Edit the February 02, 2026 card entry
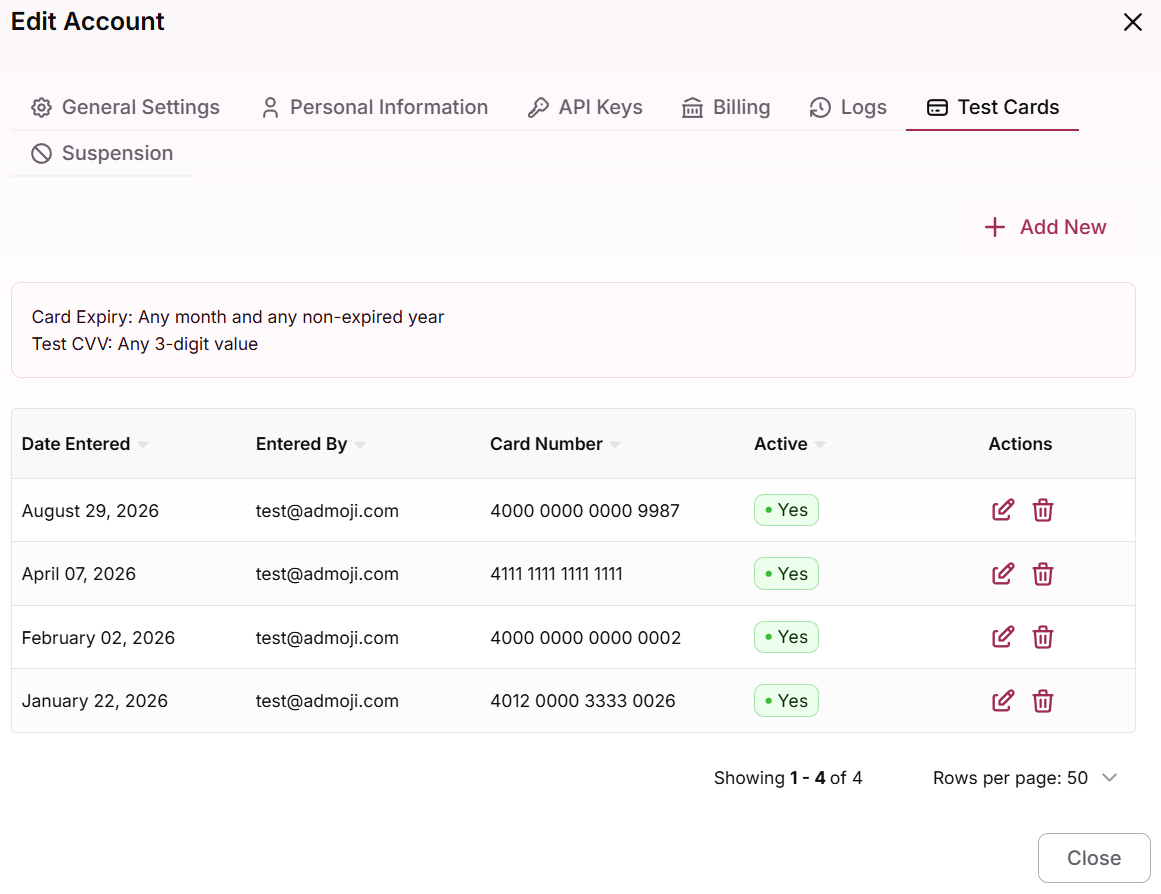The image size is (1161, 894). [x=1003, y=637]
